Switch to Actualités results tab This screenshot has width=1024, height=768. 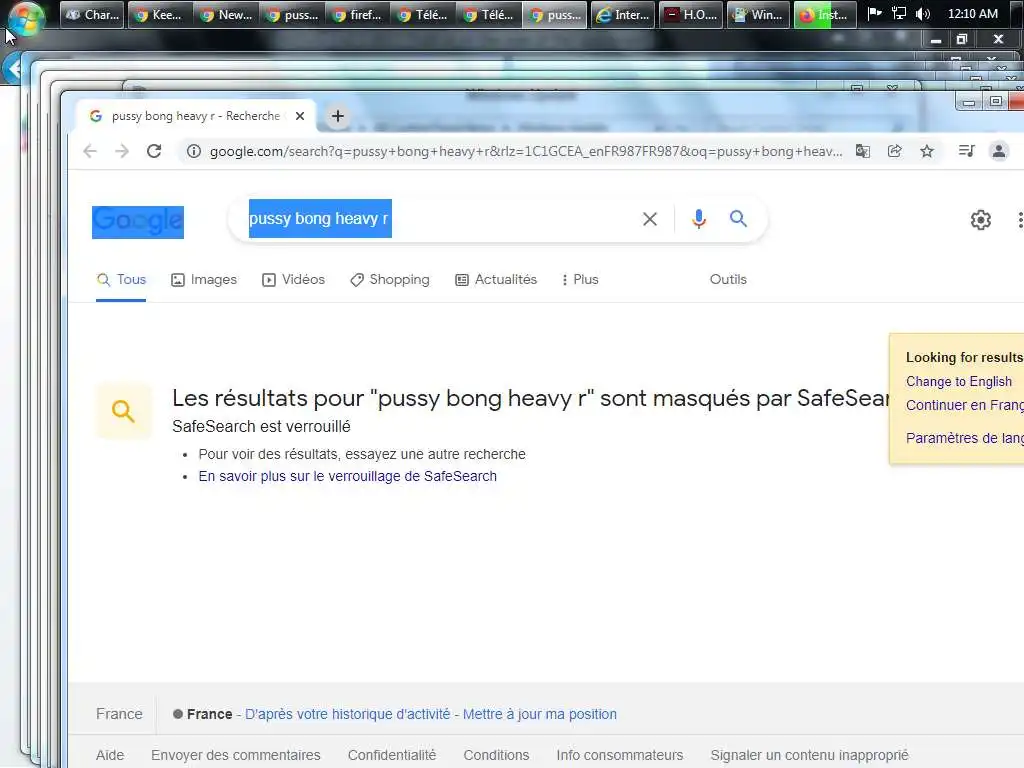point(496,280)
